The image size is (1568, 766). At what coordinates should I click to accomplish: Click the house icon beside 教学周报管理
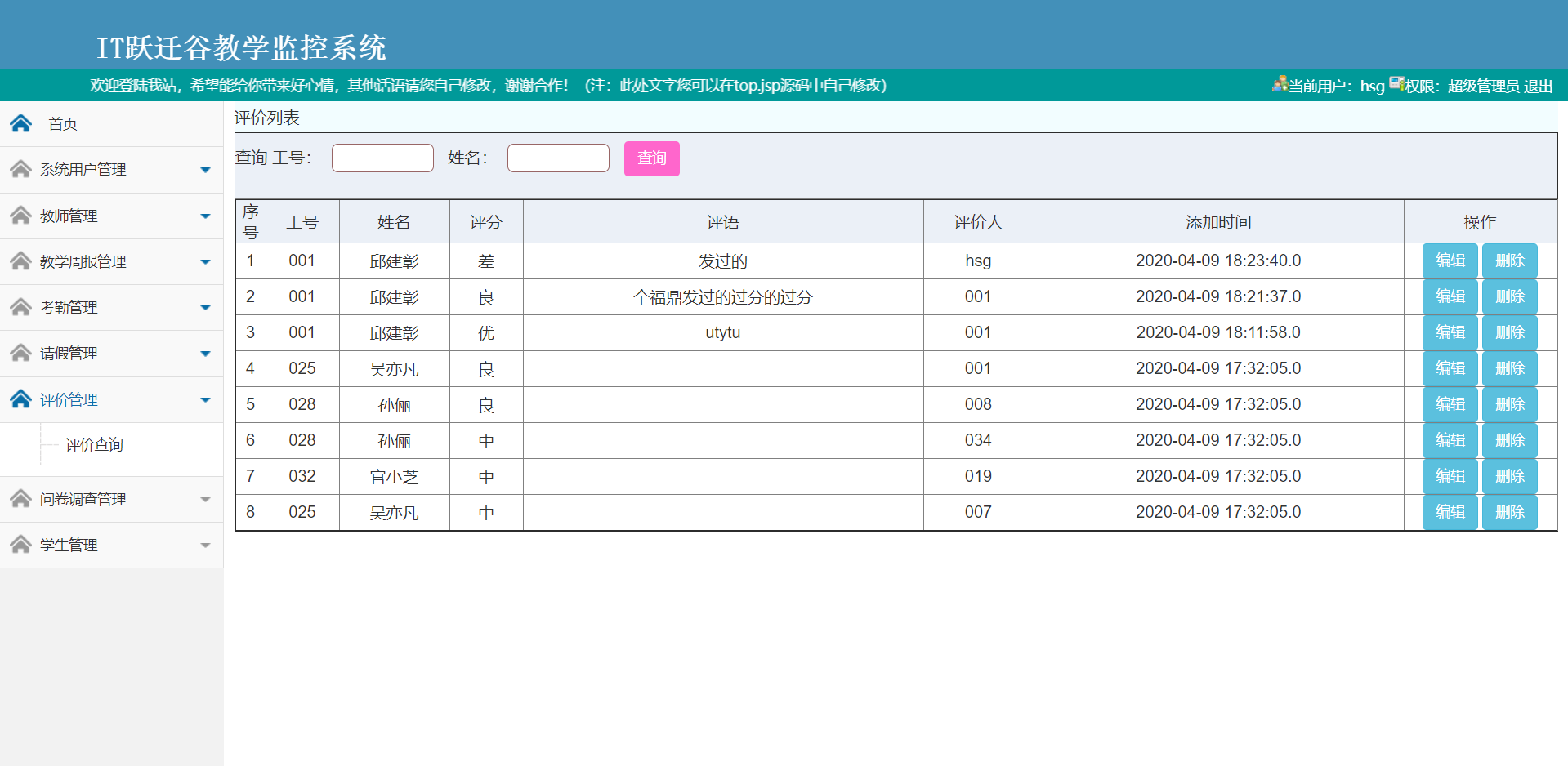20,261
